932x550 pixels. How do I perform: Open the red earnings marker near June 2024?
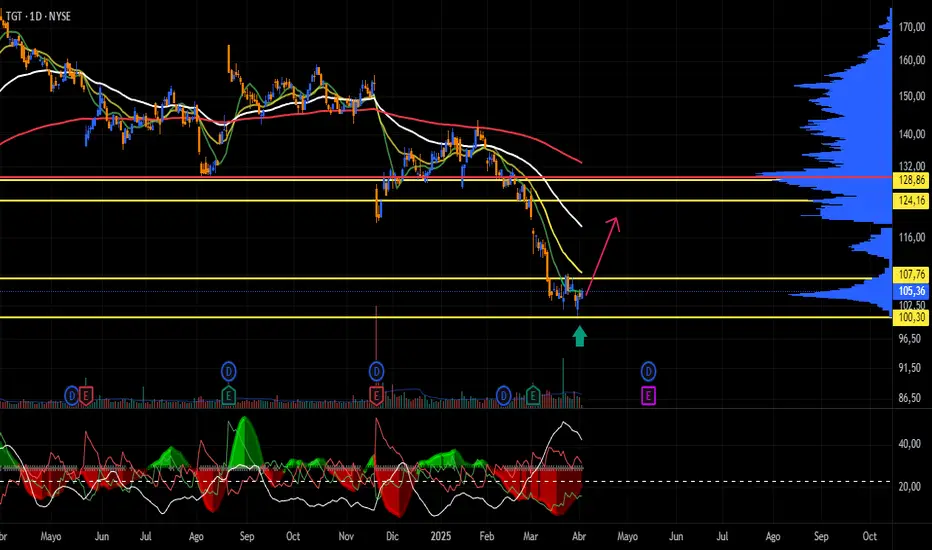pyautogui.click(x=86, y=397)
